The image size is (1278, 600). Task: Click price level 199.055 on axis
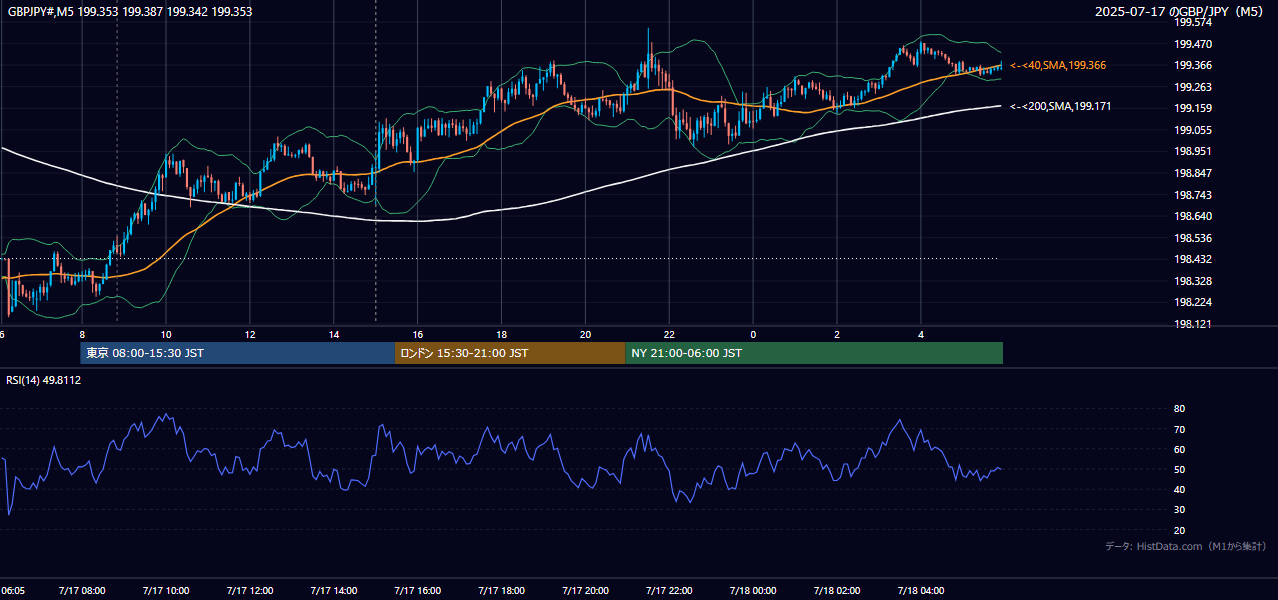1193,130
